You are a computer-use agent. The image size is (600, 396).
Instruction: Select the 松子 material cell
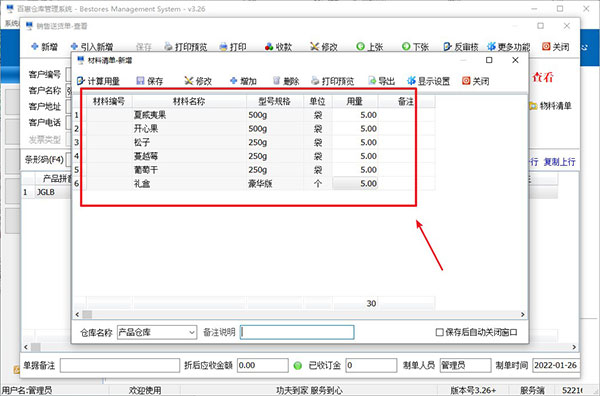click(189, 142)
